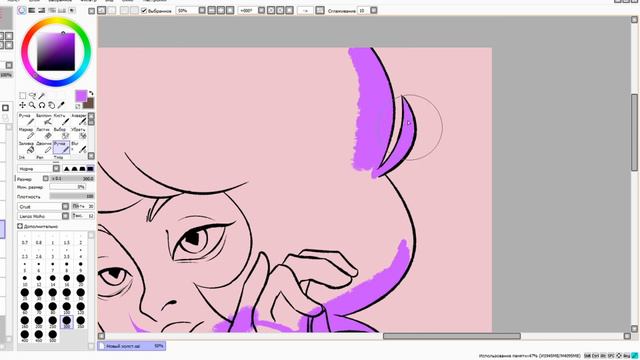Select the magic wand tool
The height and width of the screenshot is (360, 640).
pyautogui.click(x=42, y=96)
